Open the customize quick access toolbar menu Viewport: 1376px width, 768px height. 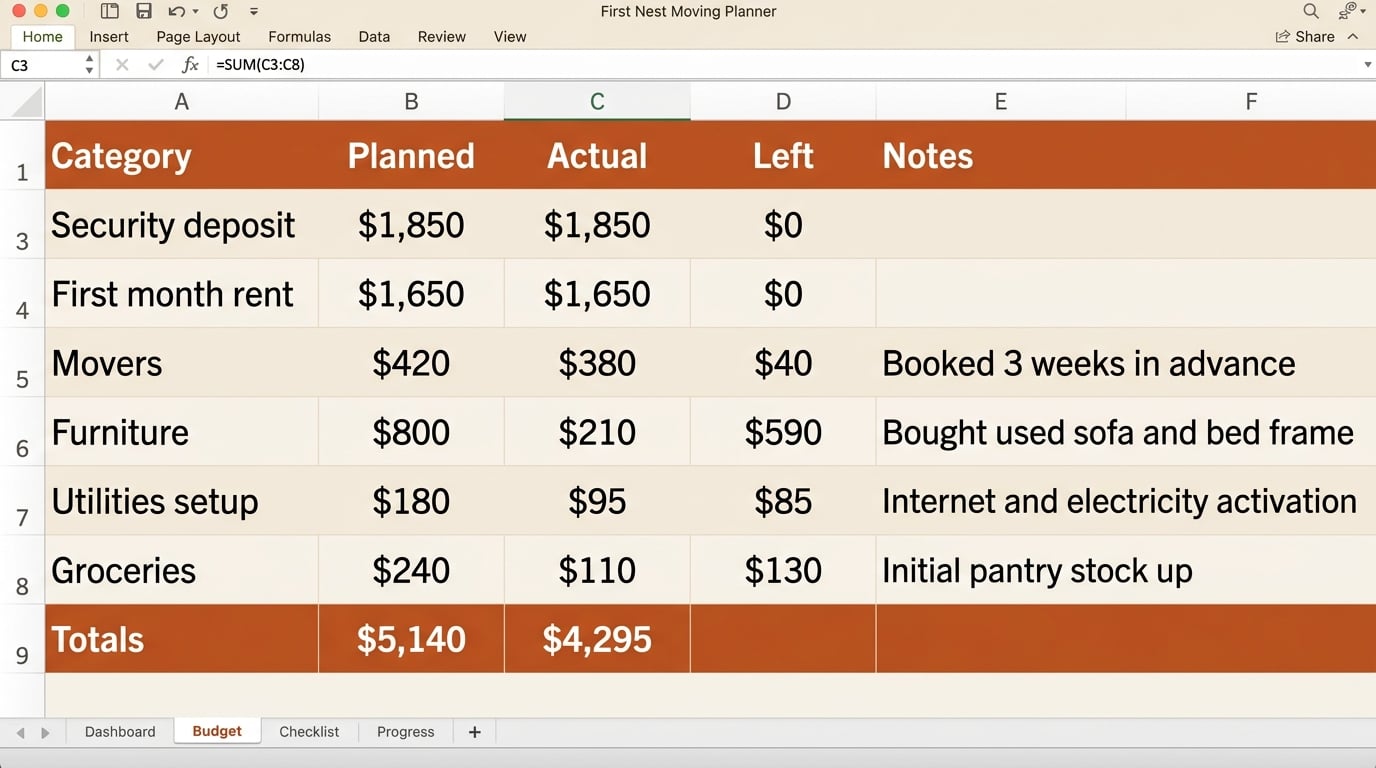click(x=253, y=12)
